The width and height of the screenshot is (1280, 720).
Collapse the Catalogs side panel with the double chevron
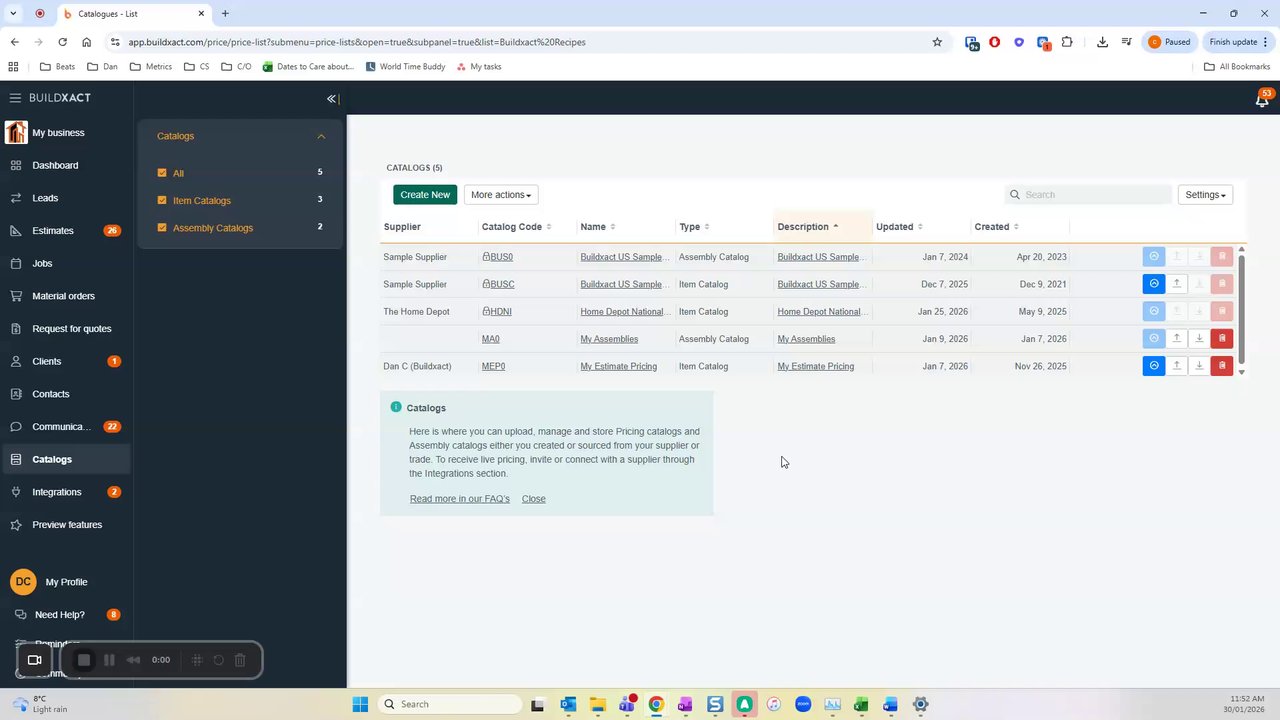click(x=332, y=99)
